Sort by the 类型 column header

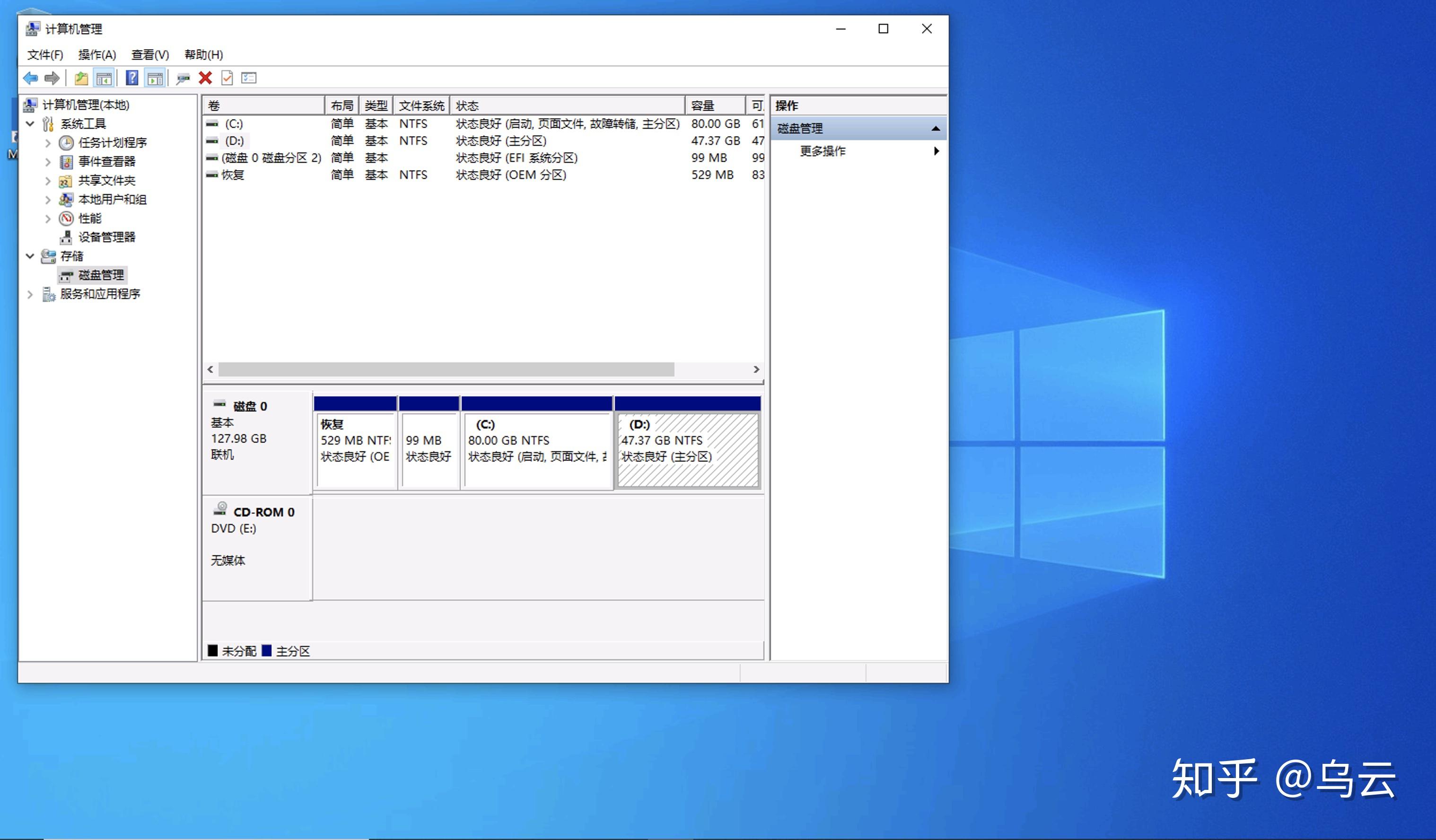[376, 105]
